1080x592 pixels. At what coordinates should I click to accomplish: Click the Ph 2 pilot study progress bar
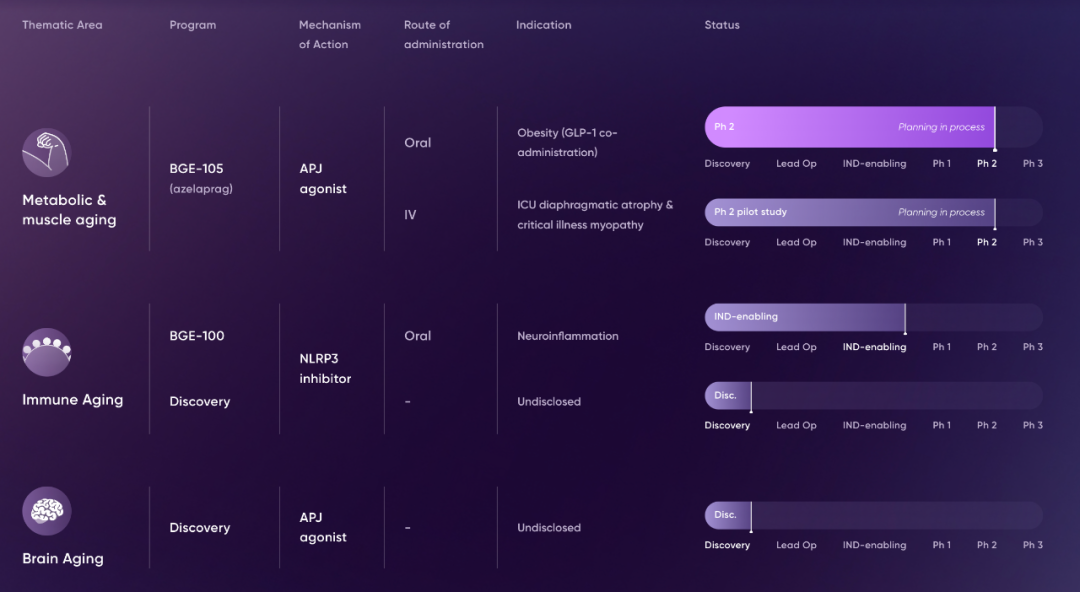850,212
